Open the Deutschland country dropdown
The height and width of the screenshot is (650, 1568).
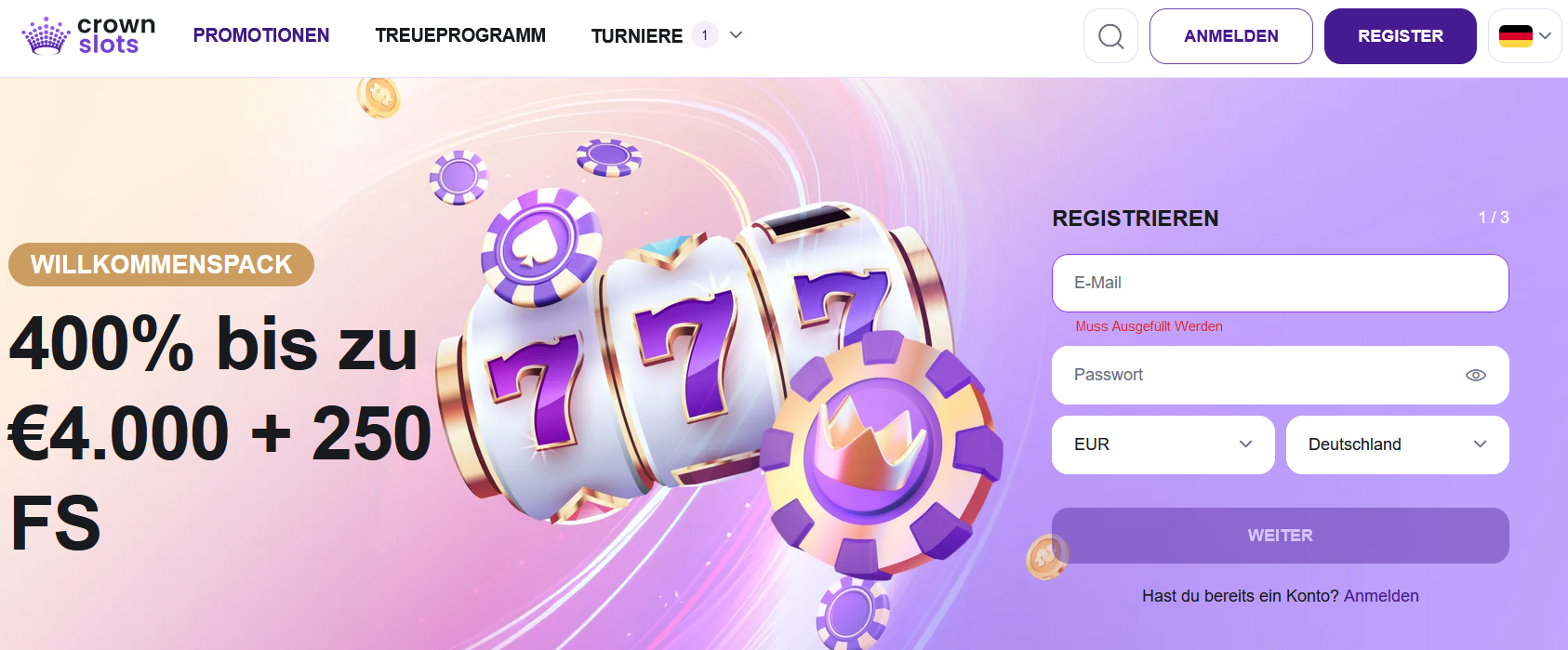pyautogui.click(x=1397, y=444)
